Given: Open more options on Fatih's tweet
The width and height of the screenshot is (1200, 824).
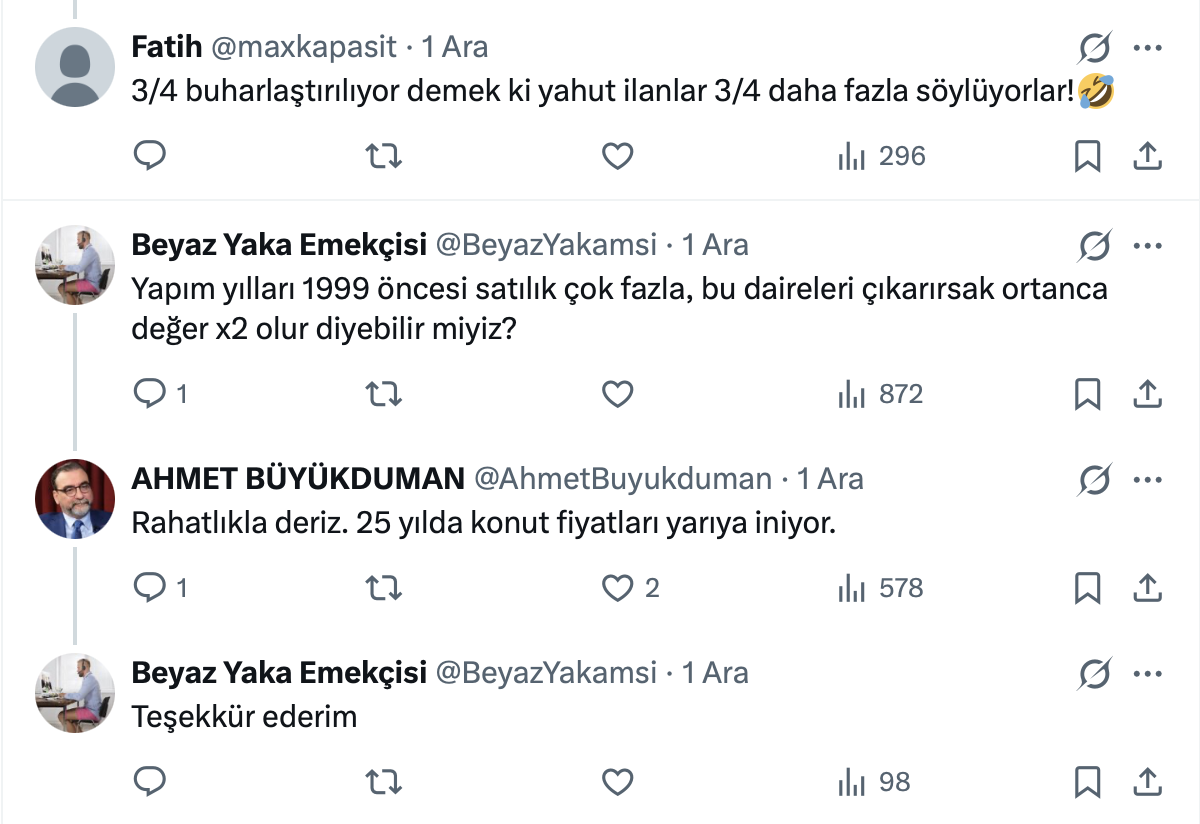Looking at the screenshot, I should (1147, 48).
